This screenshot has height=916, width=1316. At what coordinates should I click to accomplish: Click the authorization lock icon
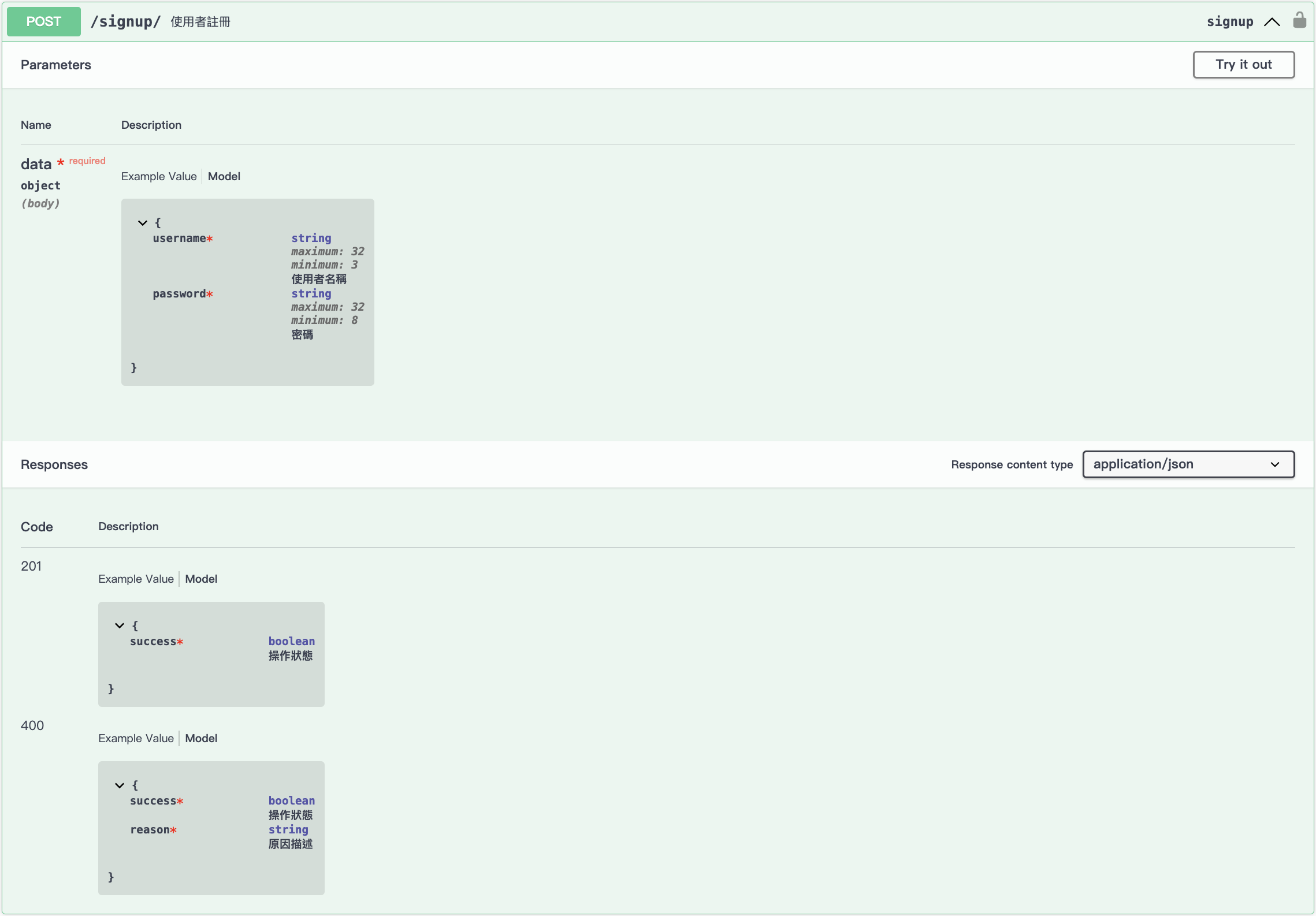pos(1299,20)
